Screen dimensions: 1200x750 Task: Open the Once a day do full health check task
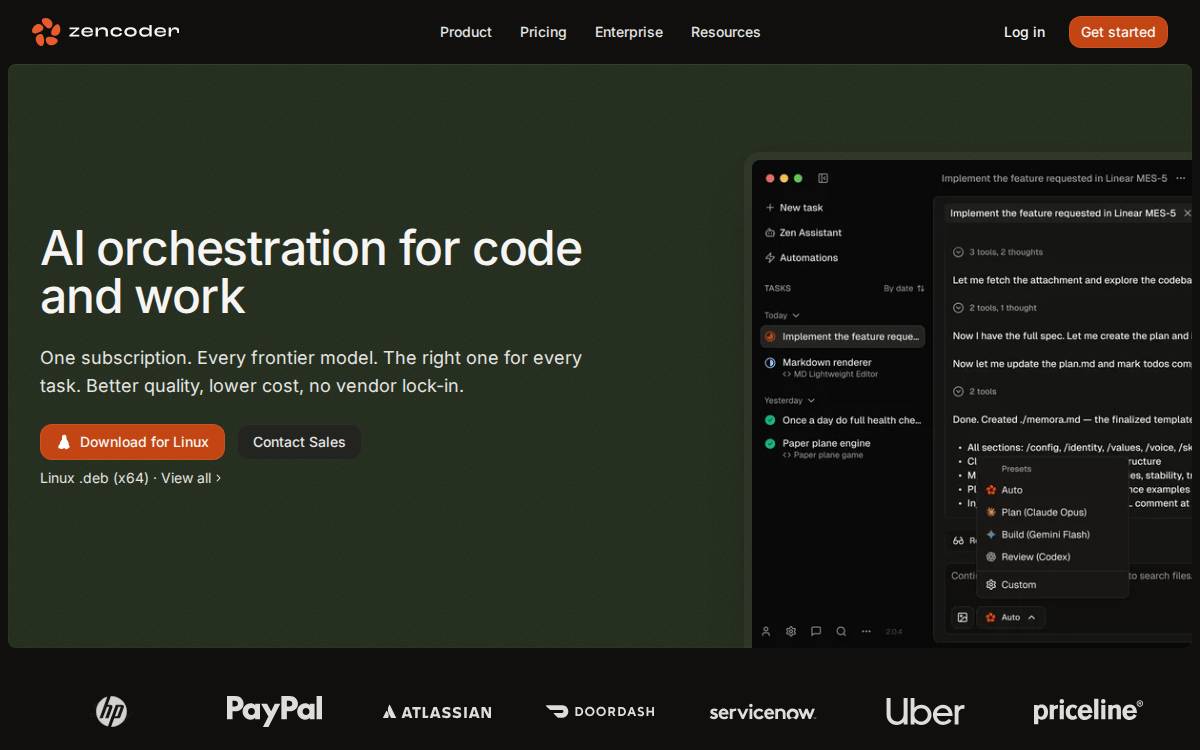[x=843, y=420]
